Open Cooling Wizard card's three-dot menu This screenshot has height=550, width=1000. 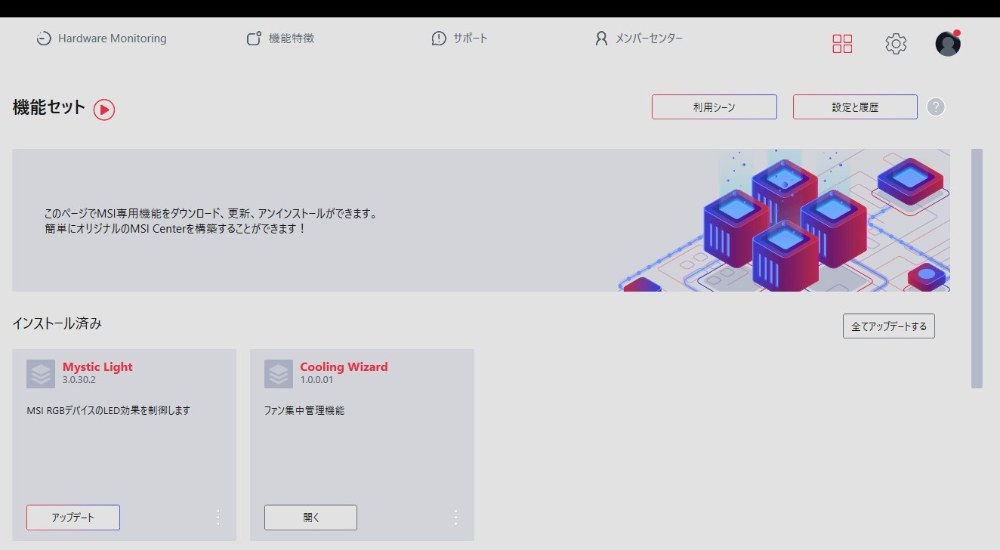pyautogui.click(x=455, y=517)
